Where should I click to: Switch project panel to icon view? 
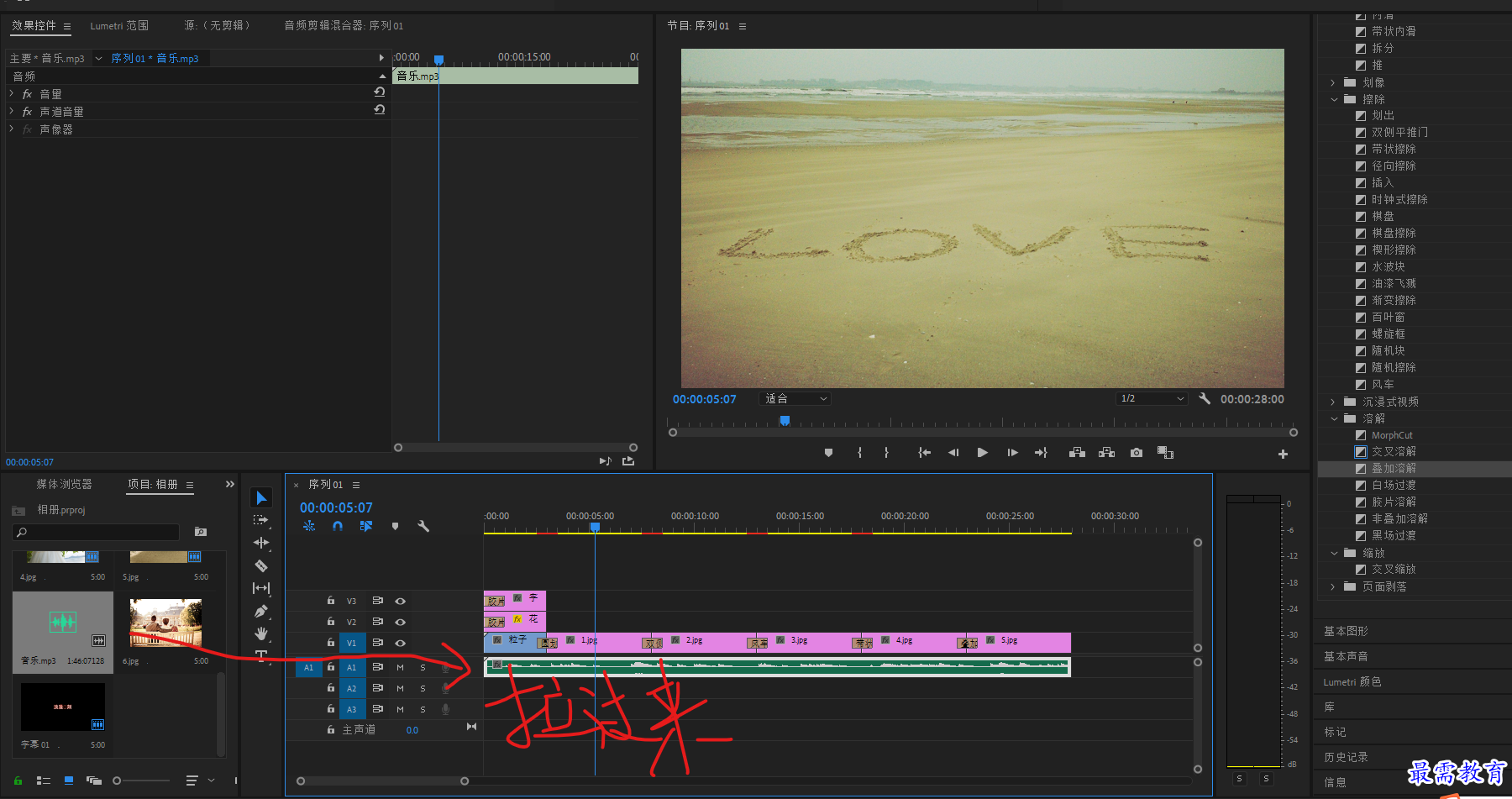[x=69, y=781]
